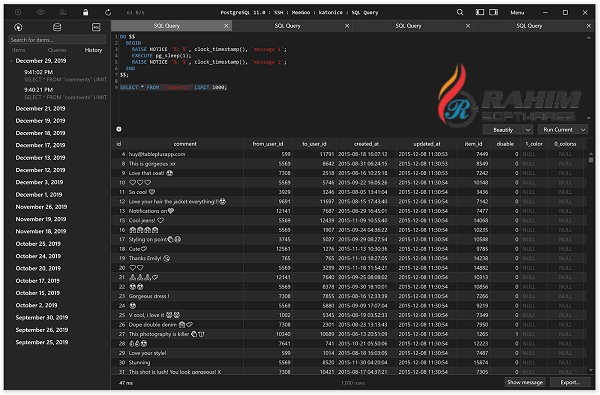Viewport: 600px width, 395px height.
Task: Expand December 21, 2019 history
Action: tap(40, 109)
